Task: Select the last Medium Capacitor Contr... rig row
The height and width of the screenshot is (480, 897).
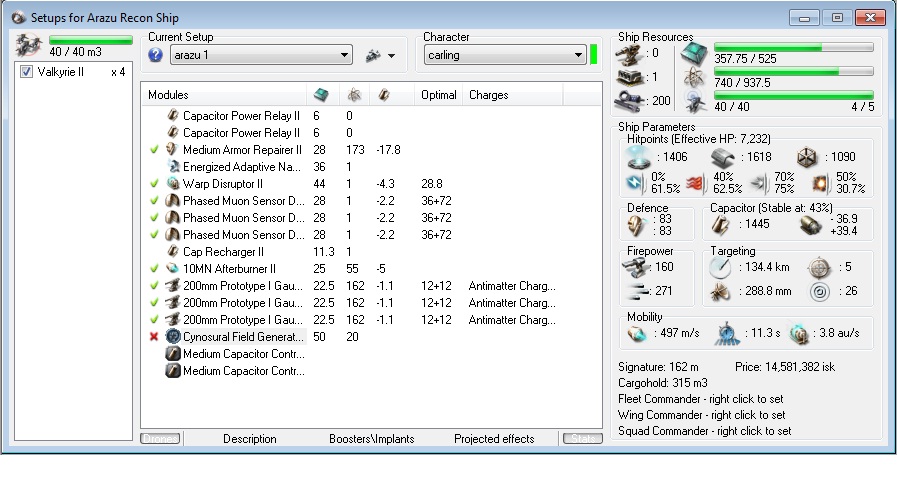Action: tap(372, 371)
